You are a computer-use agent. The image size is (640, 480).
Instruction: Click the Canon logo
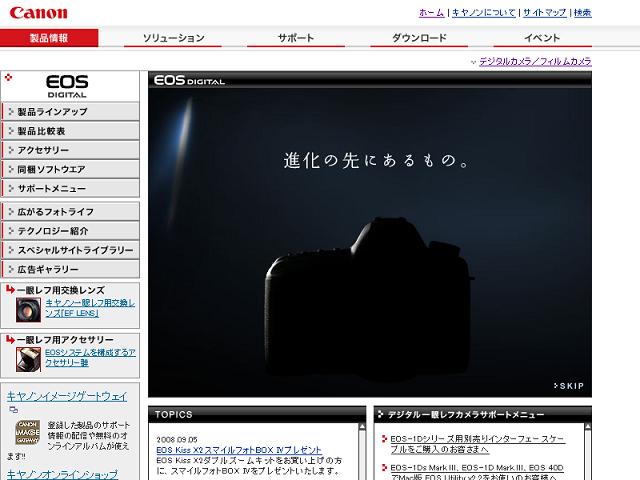coord(38,13)
